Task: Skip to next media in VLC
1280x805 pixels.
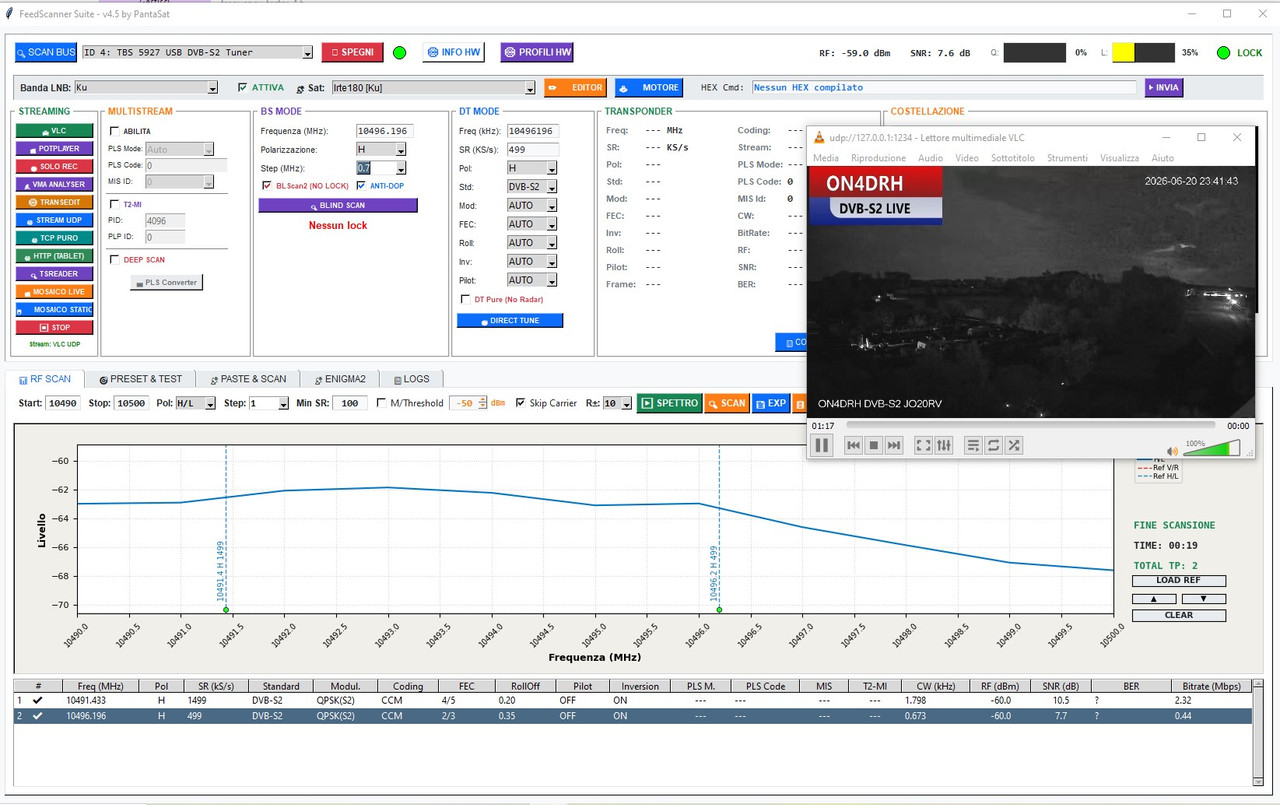Action: 894,445
